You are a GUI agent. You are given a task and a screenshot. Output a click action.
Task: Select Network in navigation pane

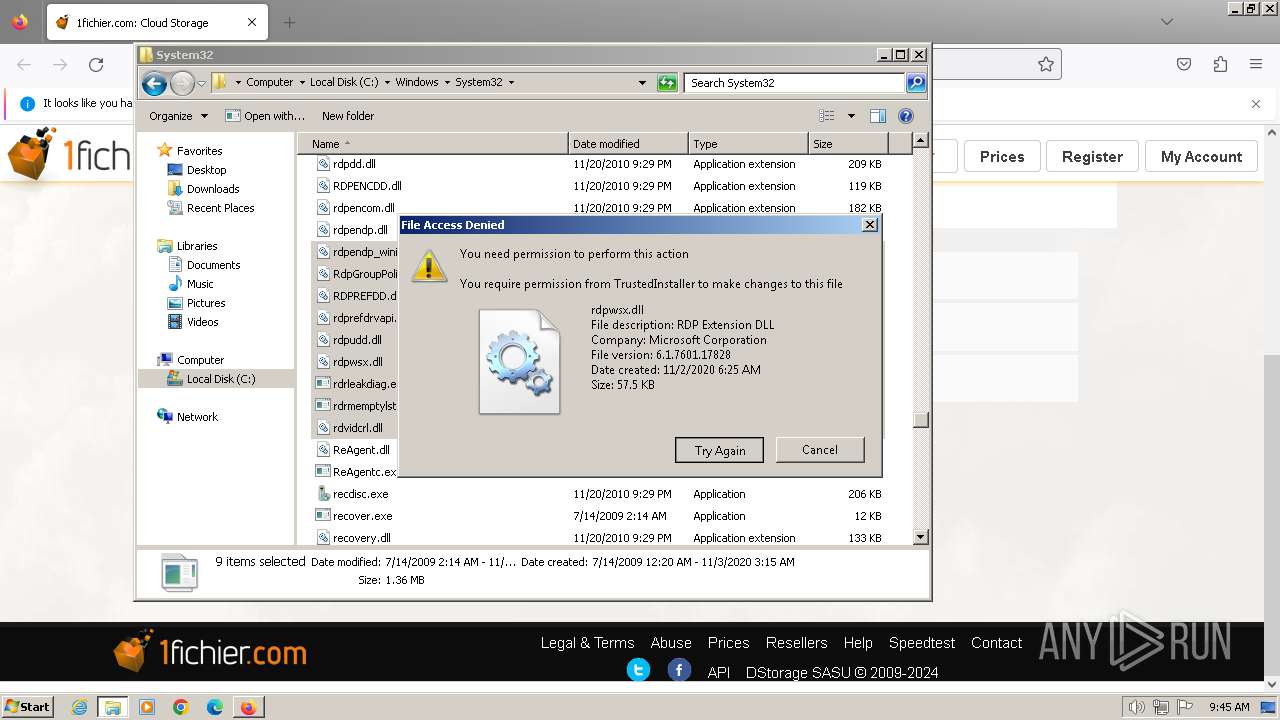(x=197, y=417)
